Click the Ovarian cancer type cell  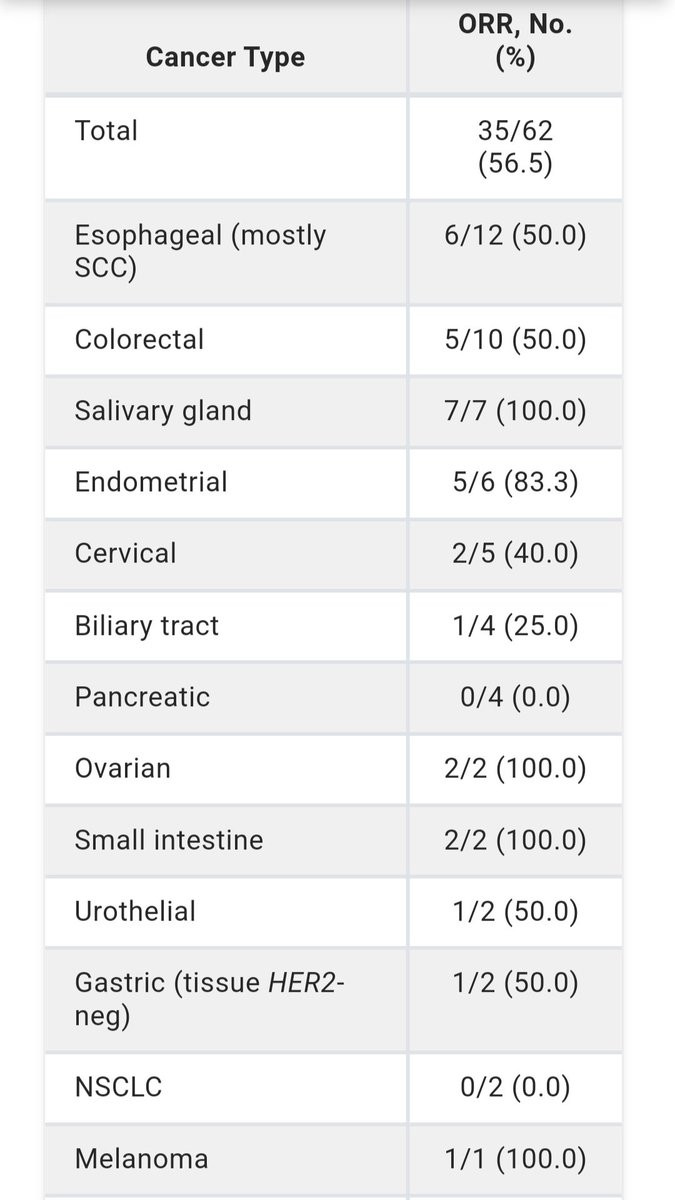pyautogui.click(x=122, y=768)
